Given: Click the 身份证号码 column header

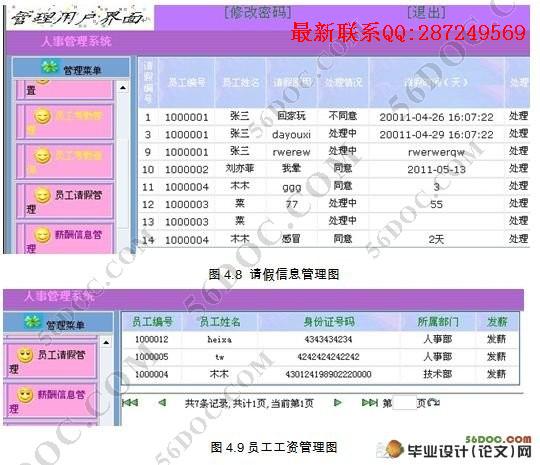Looking at the screenshot, I should pos(329,322).
